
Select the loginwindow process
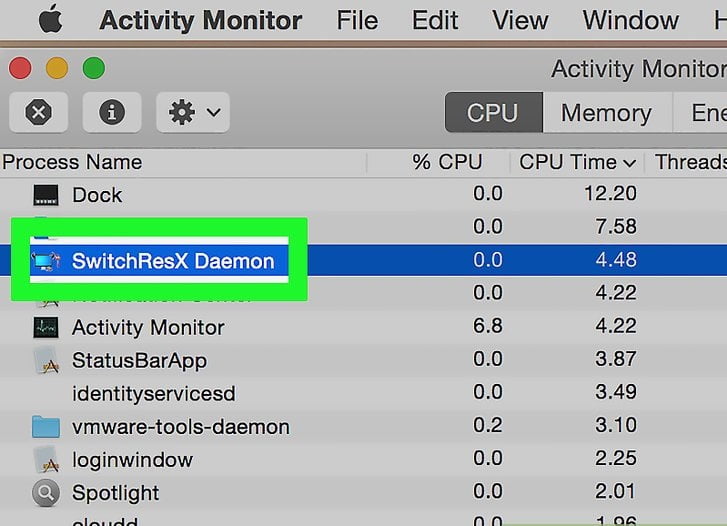(364, 459)
